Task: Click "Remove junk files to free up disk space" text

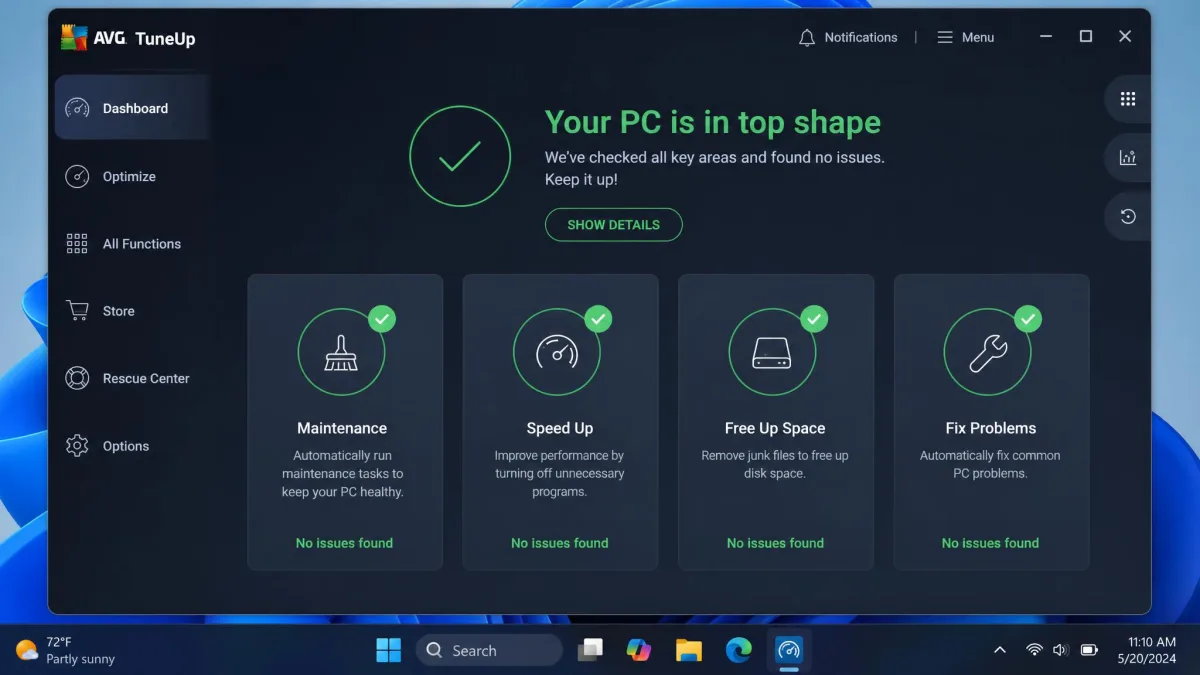Action: point(775,464)
